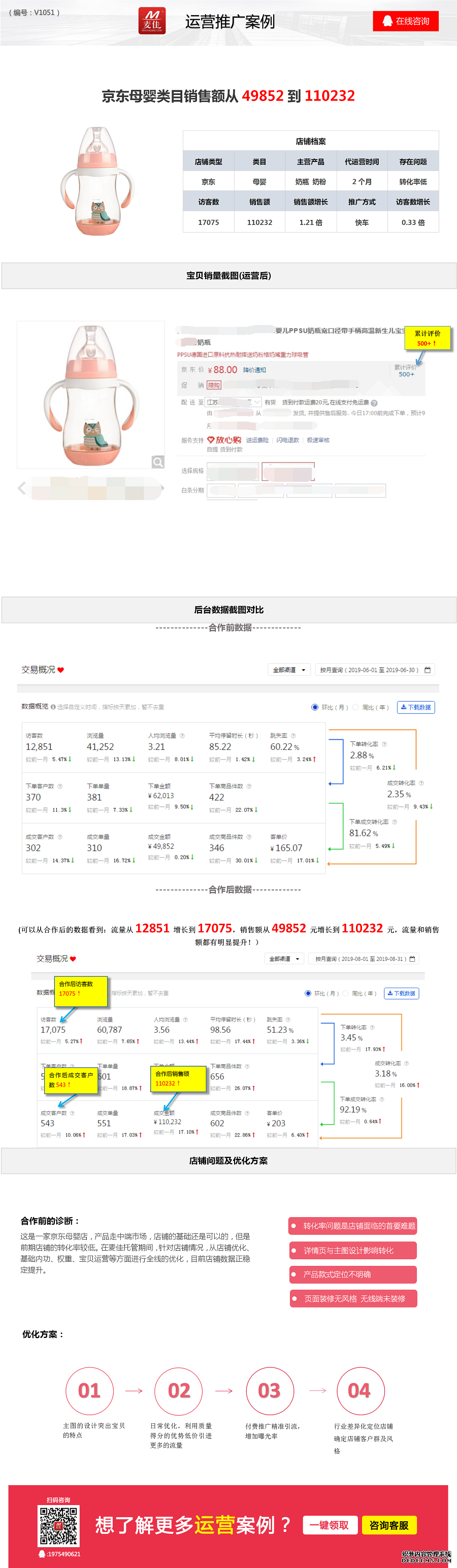The height and width of the screenshot is (1568, 457).
Task: Expand the 江苏 delivery region dropdown
Action: pos(234,402)
